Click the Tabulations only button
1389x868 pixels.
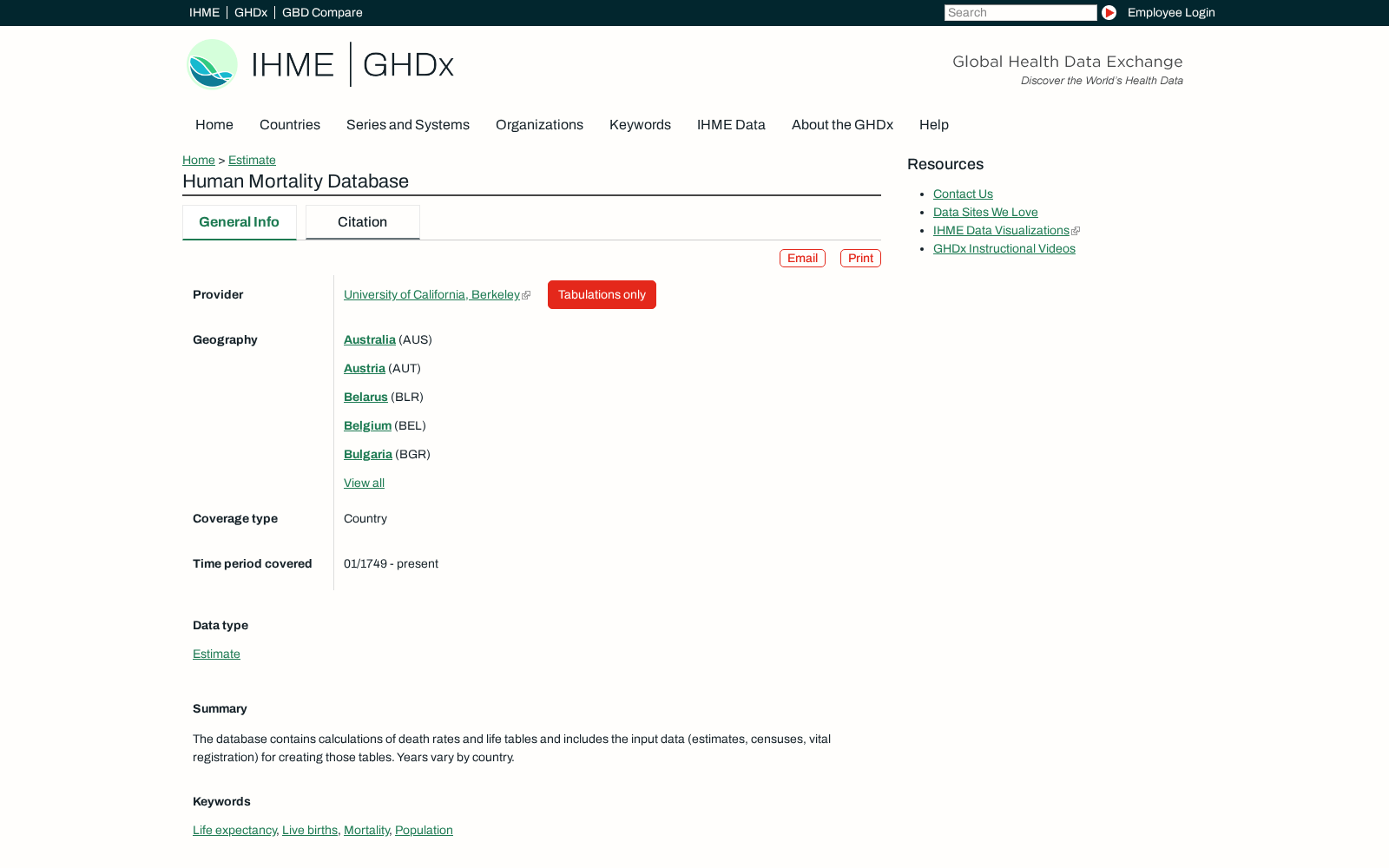(x=602, y=295)
